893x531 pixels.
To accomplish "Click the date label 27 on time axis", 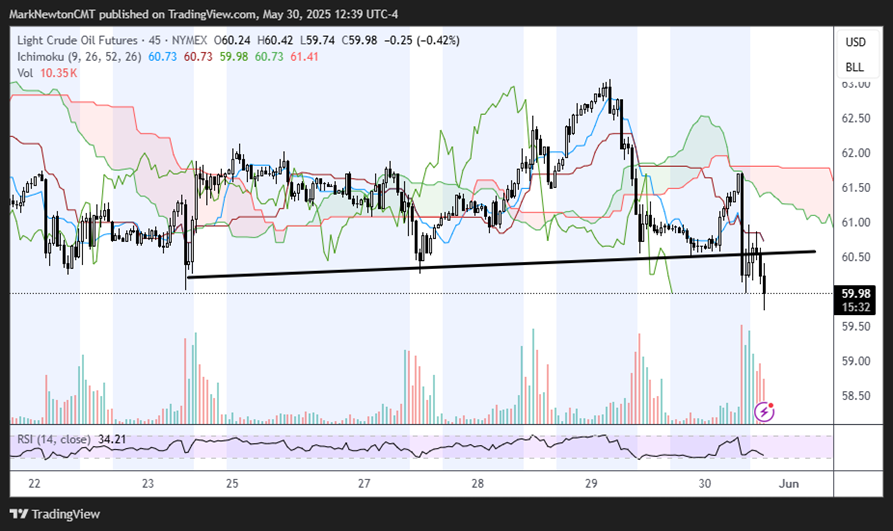I will pos(364,484).
